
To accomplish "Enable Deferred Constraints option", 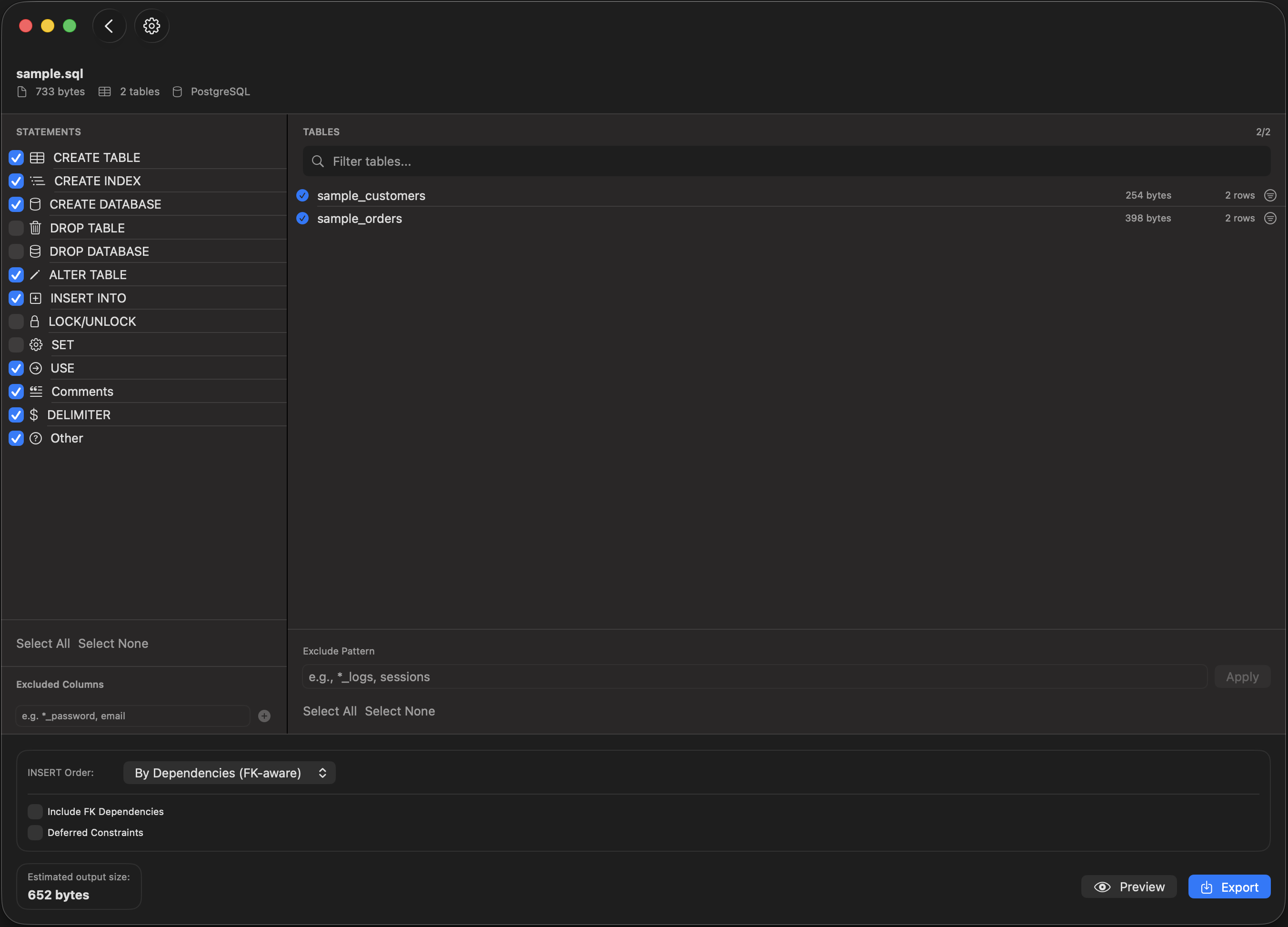I will click(35, 833).
